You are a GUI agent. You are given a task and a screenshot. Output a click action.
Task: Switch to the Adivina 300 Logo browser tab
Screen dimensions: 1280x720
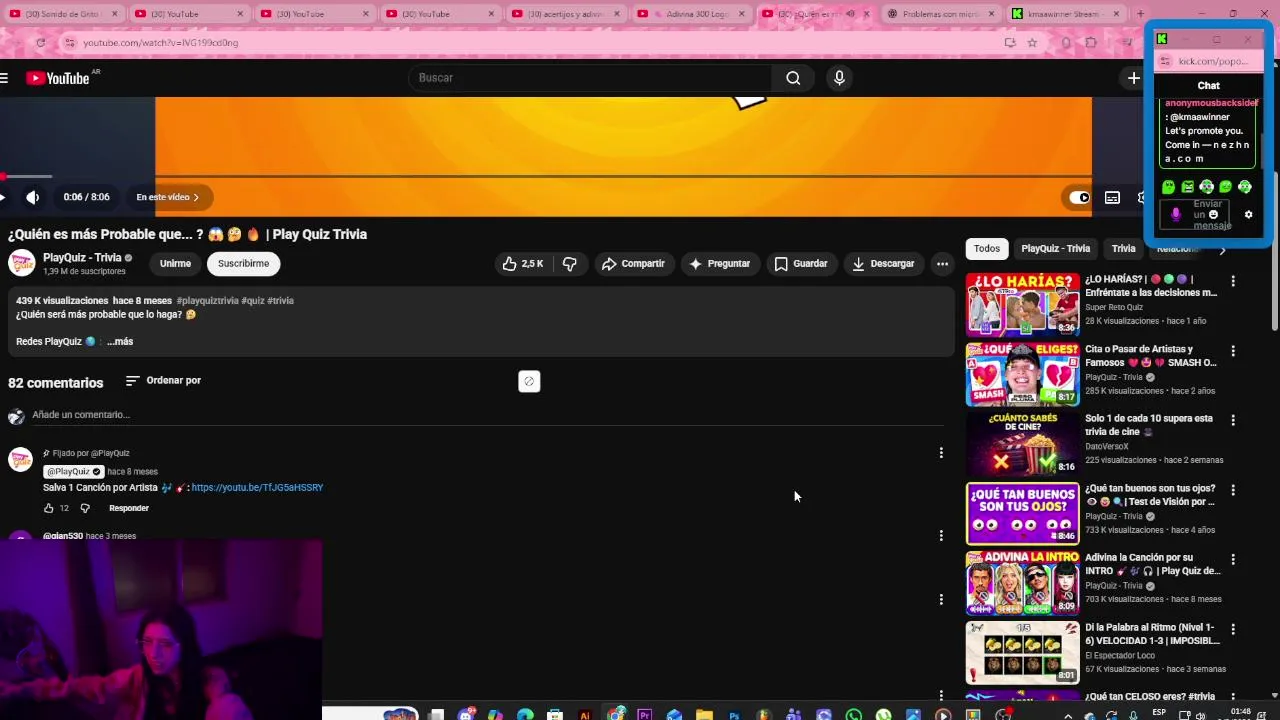pyautogui.click(x=693, y=14)
